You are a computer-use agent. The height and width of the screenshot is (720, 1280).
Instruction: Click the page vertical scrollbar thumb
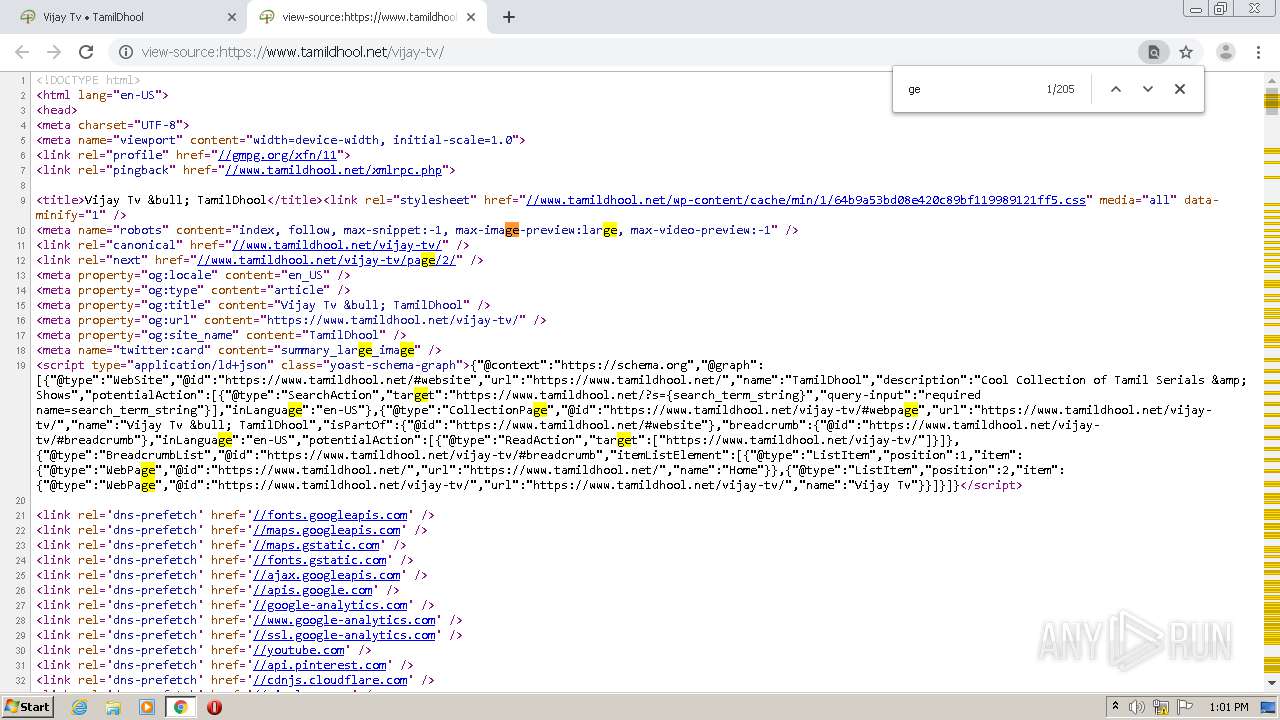coord(1272,101)
